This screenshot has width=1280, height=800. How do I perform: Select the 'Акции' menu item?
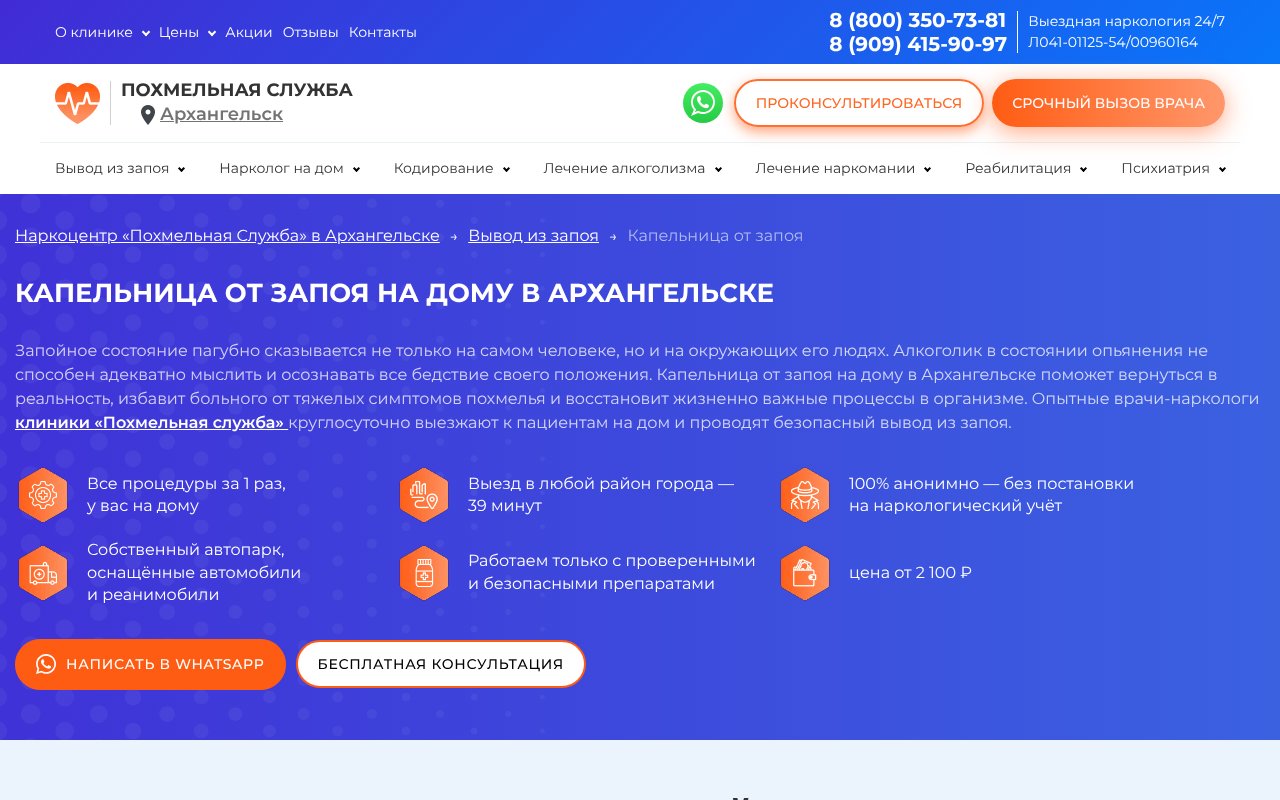click(x=248, y=32)
